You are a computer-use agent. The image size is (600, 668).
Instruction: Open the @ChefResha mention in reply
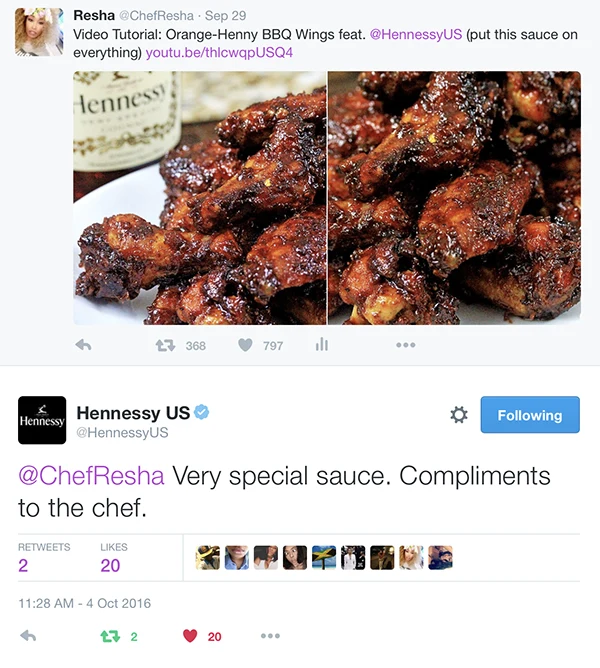tap(91, 476)
